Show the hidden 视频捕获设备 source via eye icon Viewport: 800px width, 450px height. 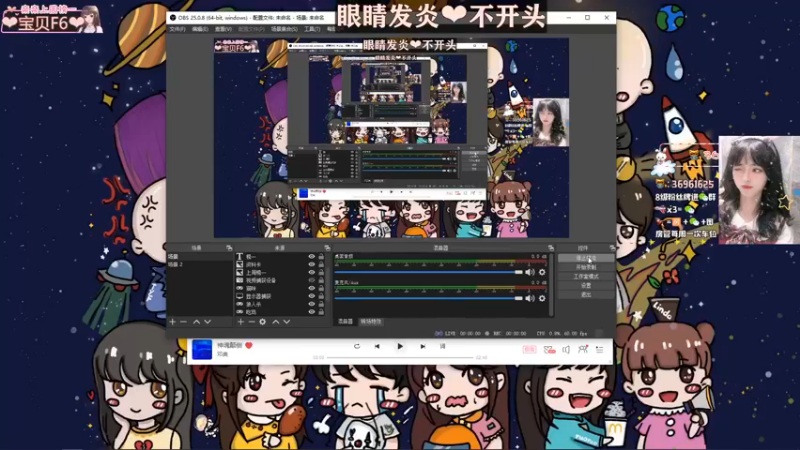pos(311,280)
